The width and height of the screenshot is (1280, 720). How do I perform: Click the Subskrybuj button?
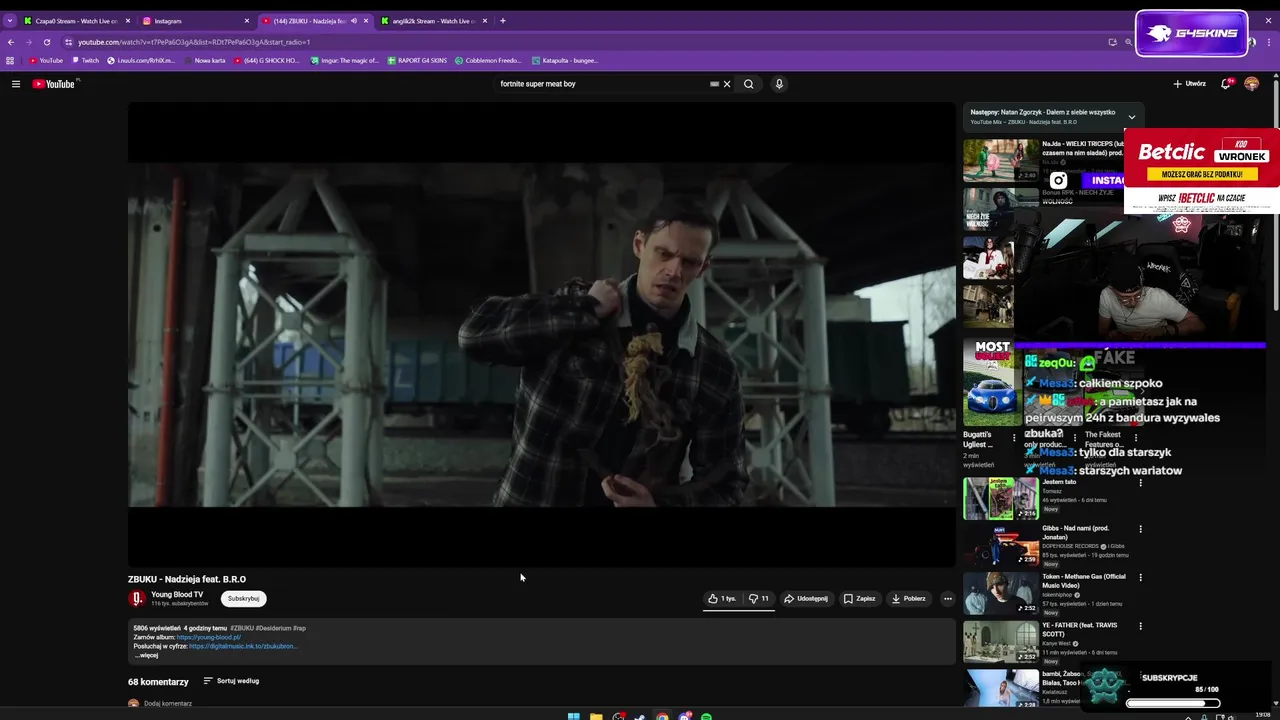coord(243,599)
